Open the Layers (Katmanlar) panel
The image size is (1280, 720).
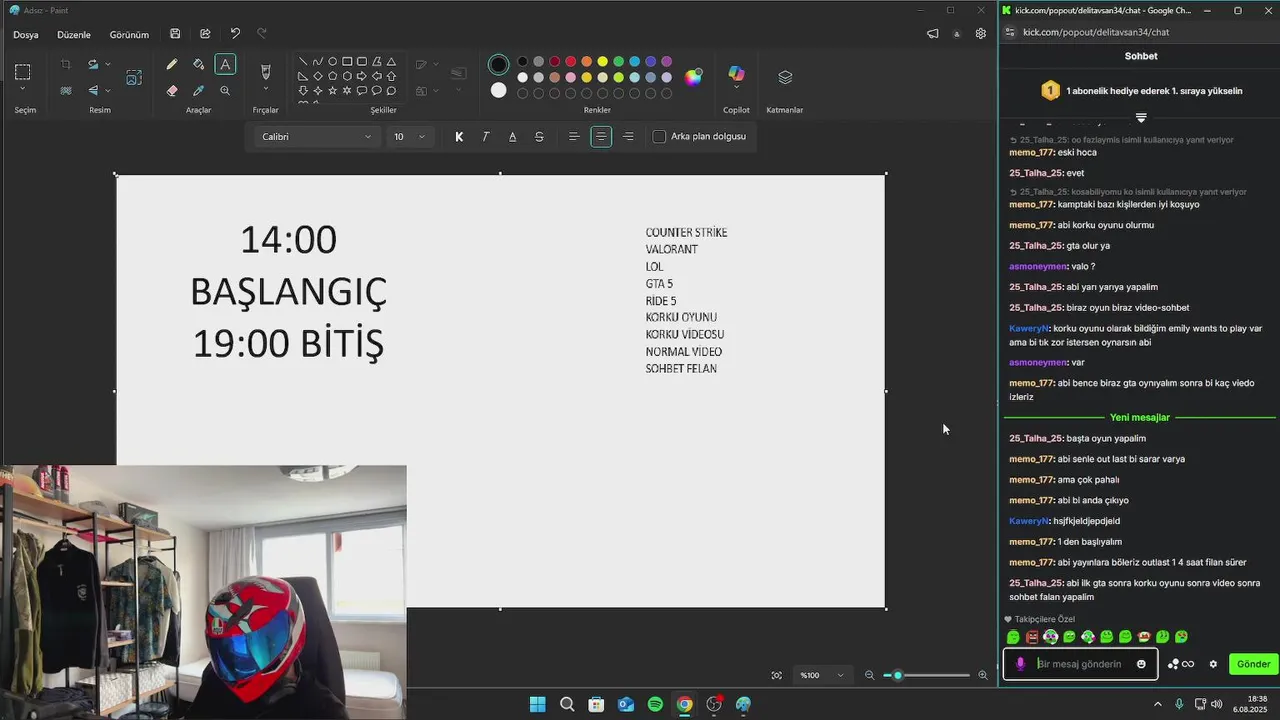coord(785,77)
